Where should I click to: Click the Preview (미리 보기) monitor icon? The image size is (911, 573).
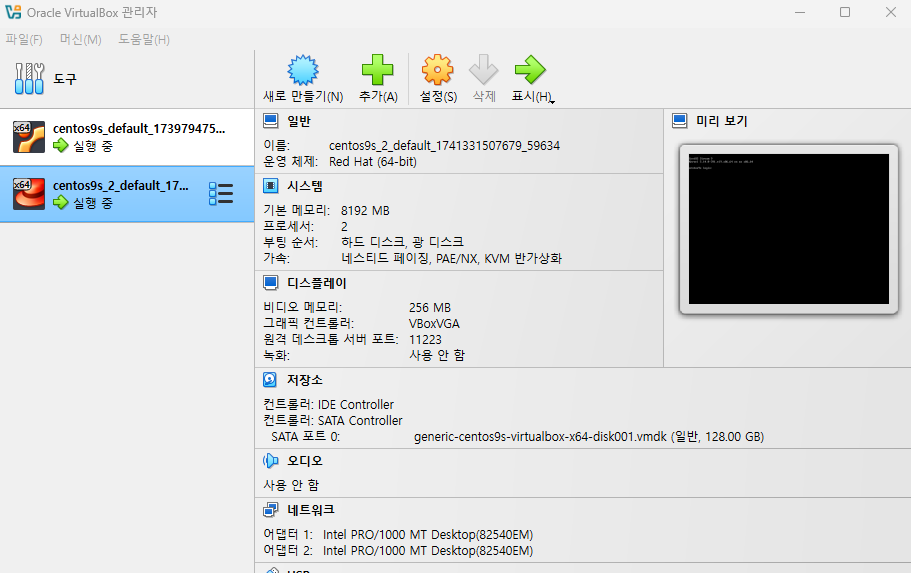680,121
